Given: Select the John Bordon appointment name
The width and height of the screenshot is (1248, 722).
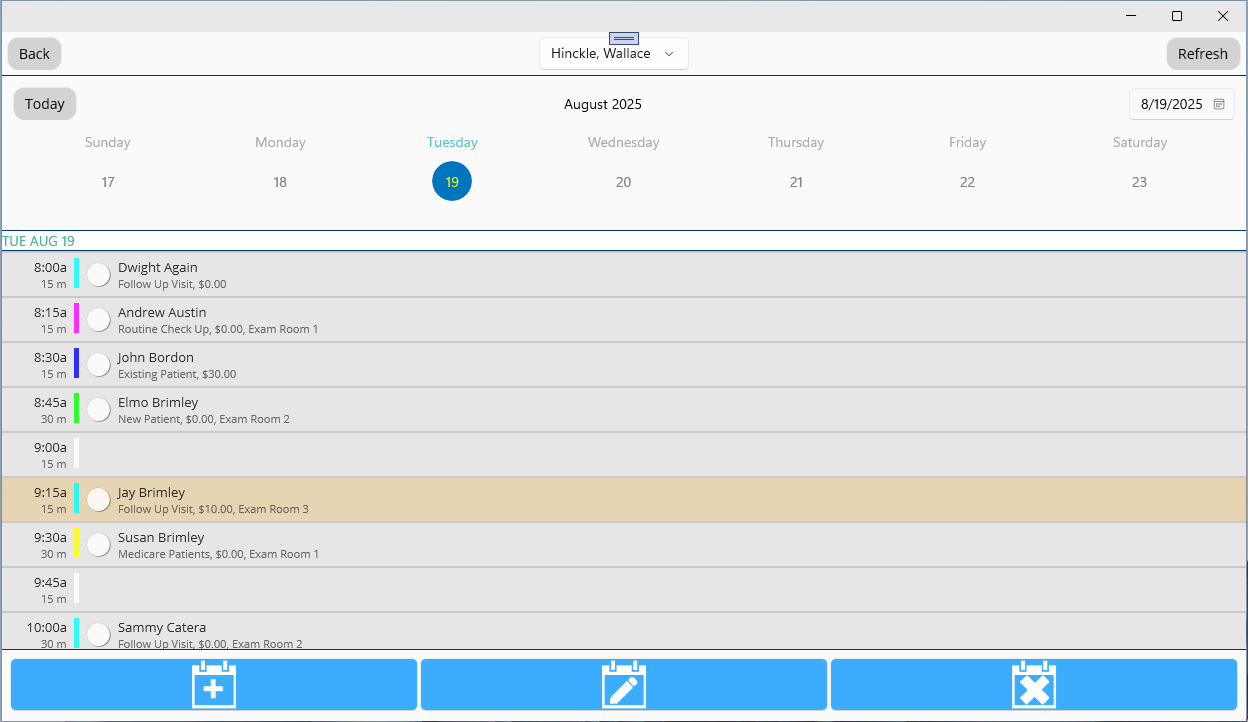Looking at the screenshot, I should pyautogui.click(x=156, y=357).
